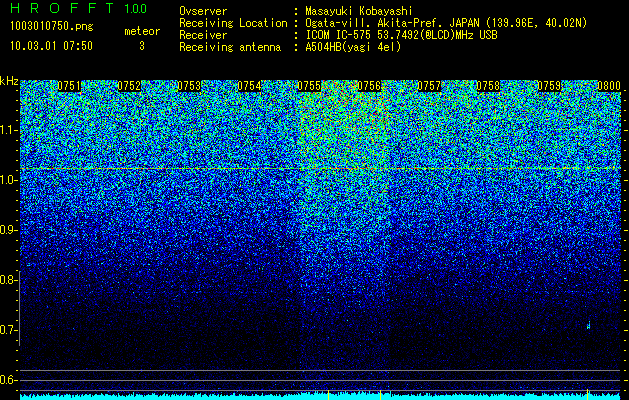Click the 0756 time marker
The width and height of the screenshot is (629, 400).
coord(369,86)
